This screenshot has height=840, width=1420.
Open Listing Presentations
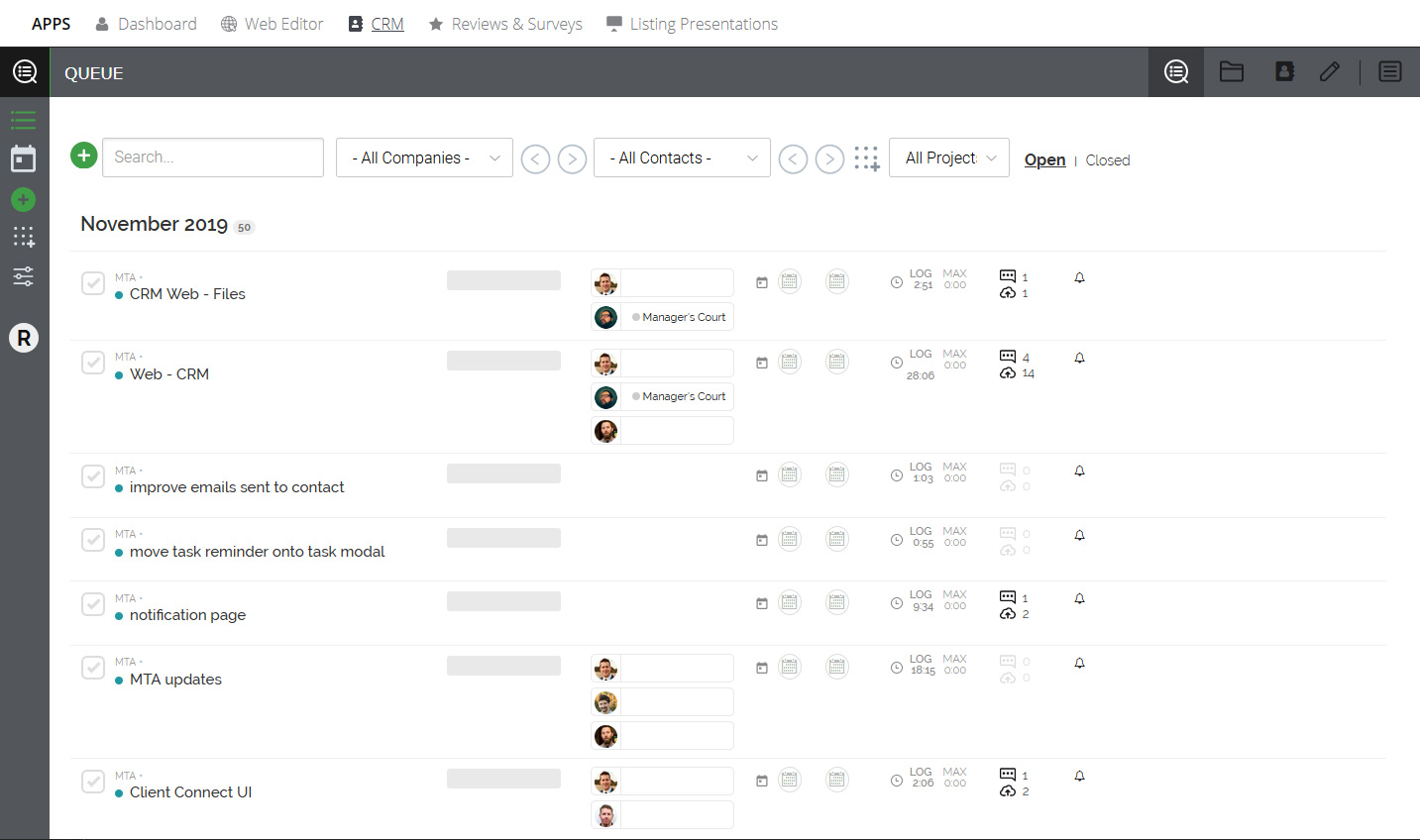point(692,24)
